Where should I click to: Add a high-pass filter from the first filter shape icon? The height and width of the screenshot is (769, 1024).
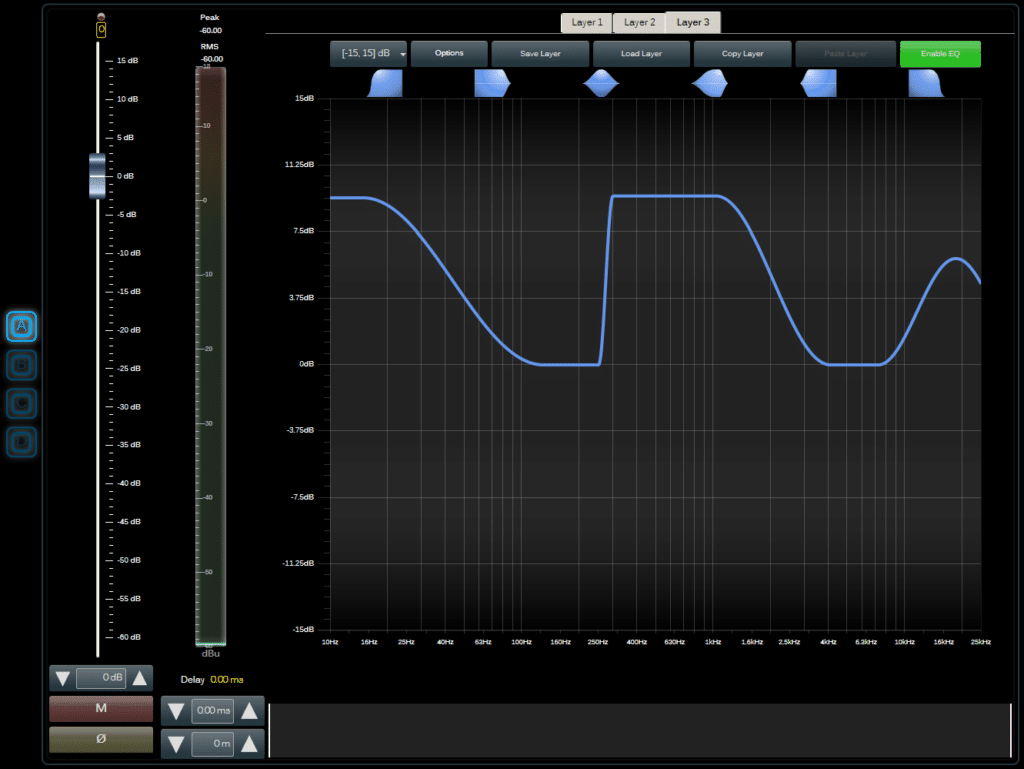(x=384, y=84)
